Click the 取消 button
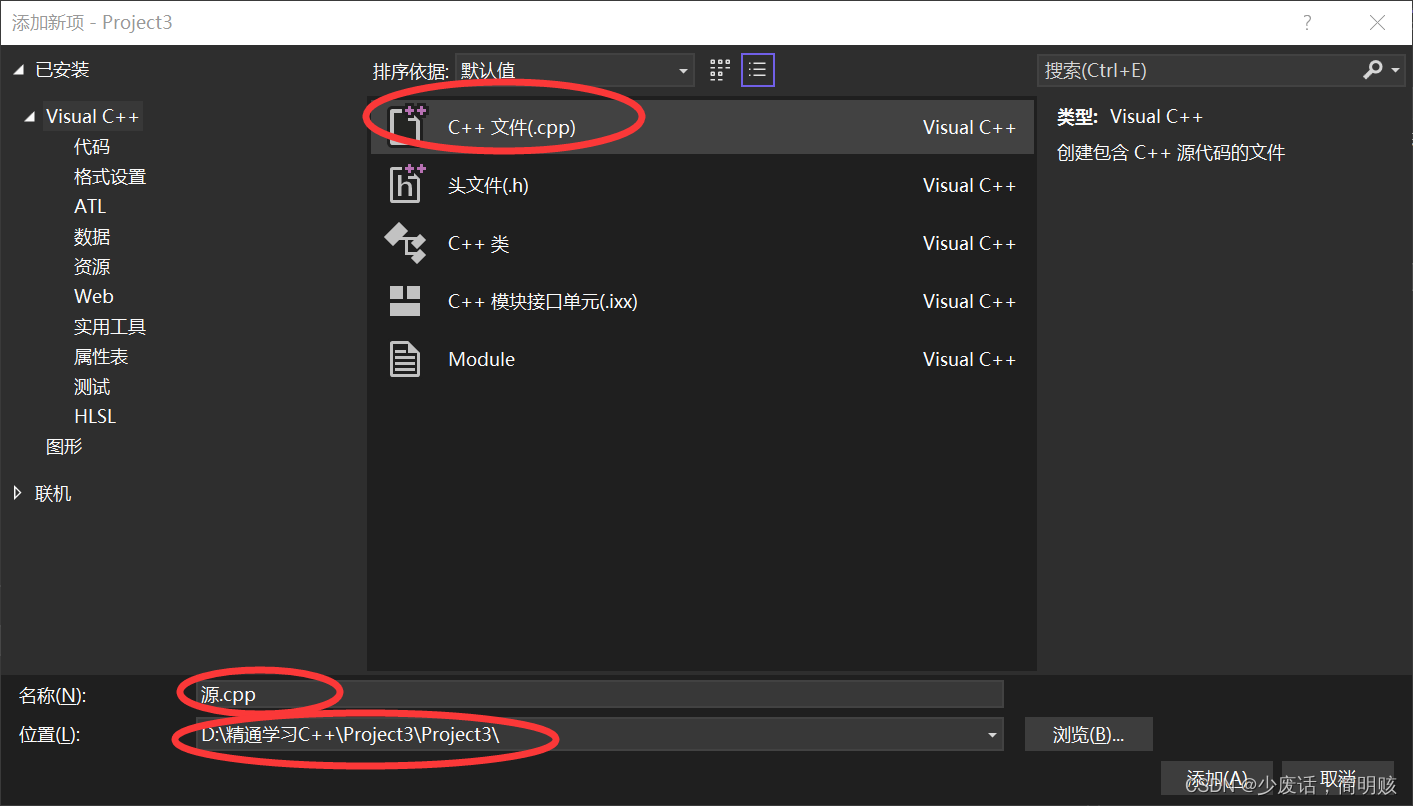The height and width of the screenshot is (806, 1413). (x=1337, y=779)
